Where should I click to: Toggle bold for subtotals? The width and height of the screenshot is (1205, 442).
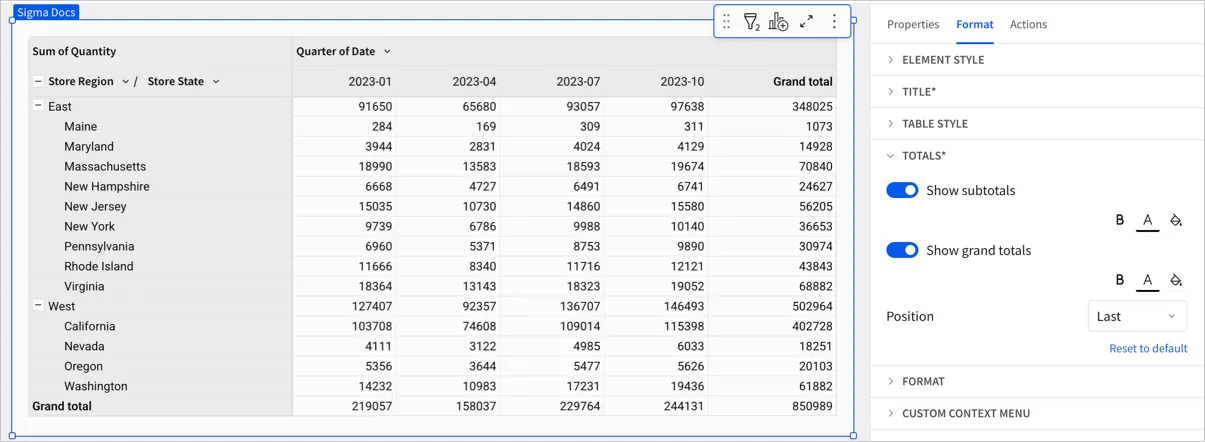tap(1120, 220)
